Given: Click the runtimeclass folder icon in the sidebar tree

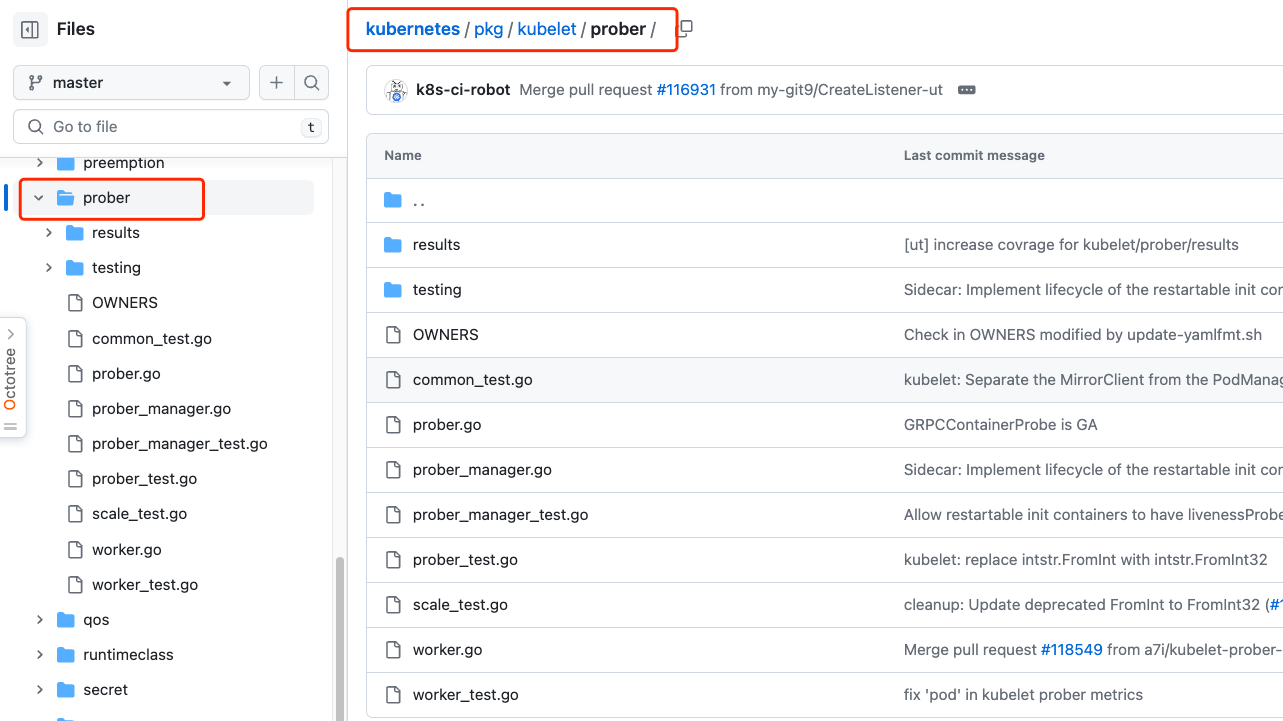Looking at the screenshot, I should (66, 655).
